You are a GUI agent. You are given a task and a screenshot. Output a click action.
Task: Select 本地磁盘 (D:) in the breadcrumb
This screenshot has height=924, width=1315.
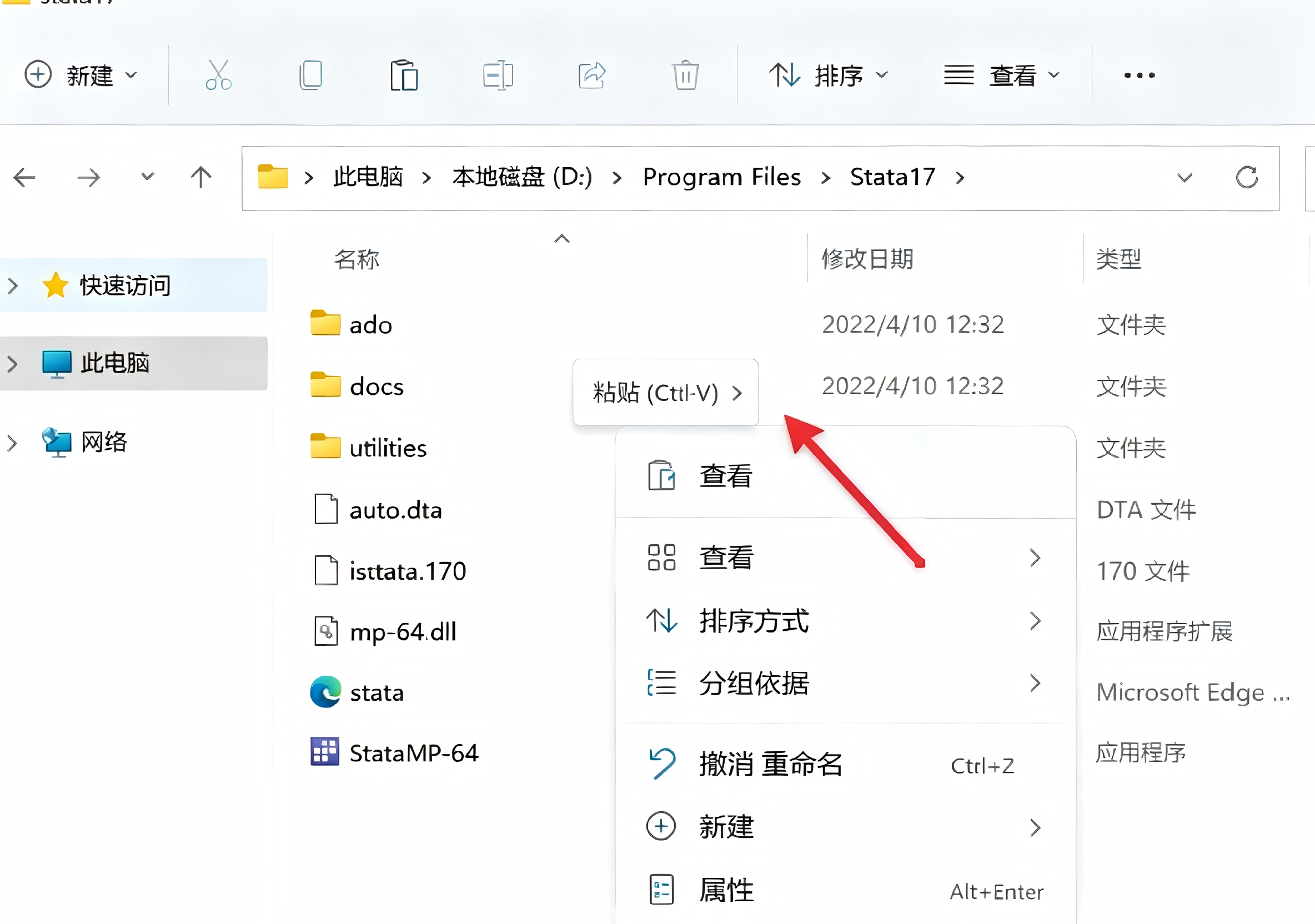tap(523, 177)
